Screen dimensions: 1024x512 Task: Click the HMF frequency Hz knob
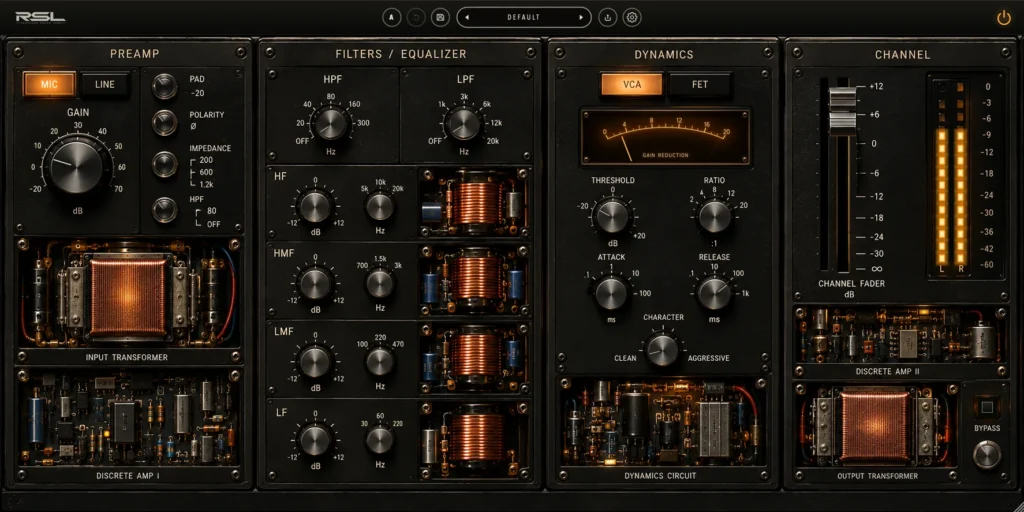(x=380, y=284)
